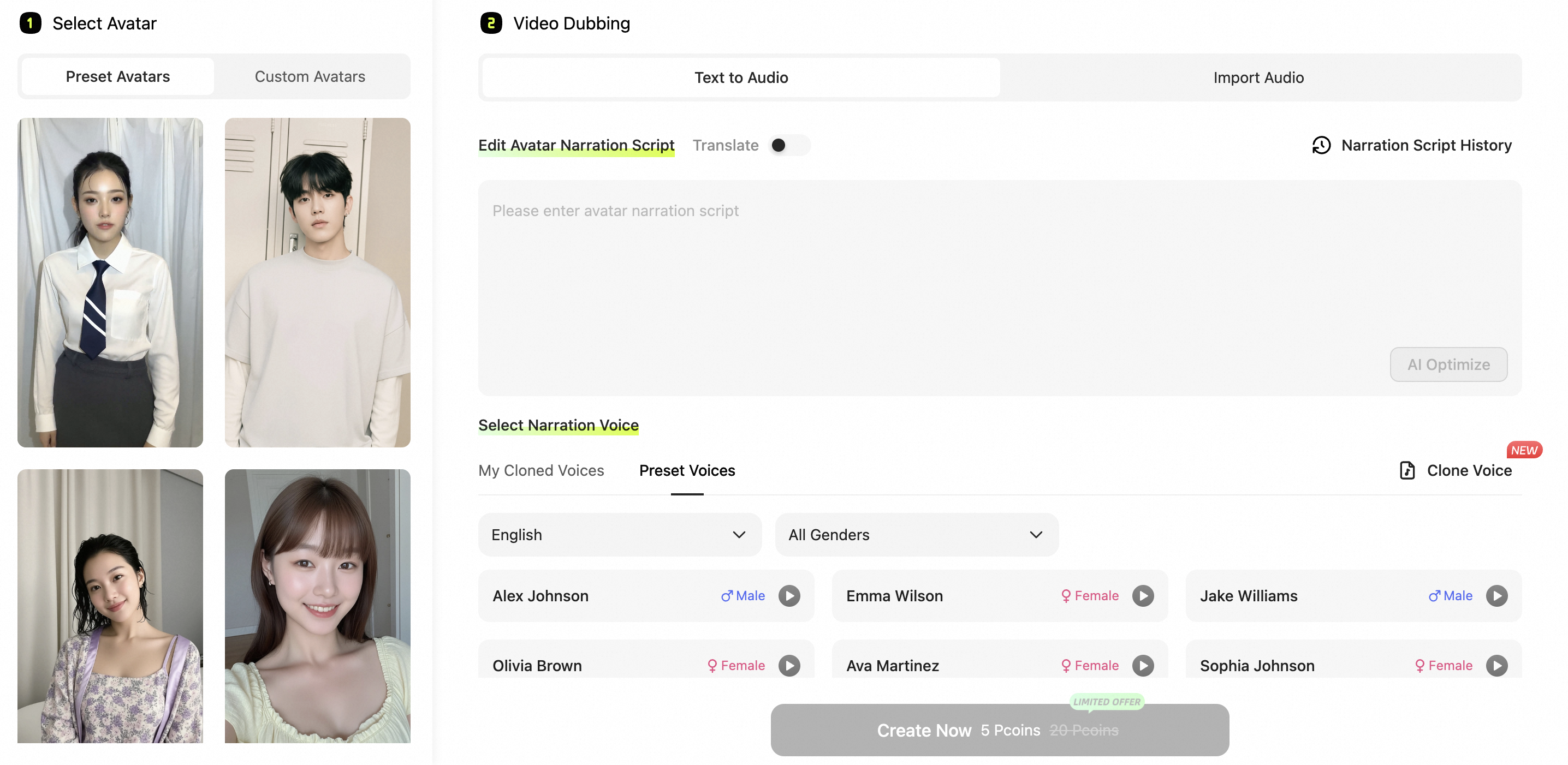This screenshot has height=765, width=1568.
Task: Click the AI Optimize button
Action: click(1448, 364)
